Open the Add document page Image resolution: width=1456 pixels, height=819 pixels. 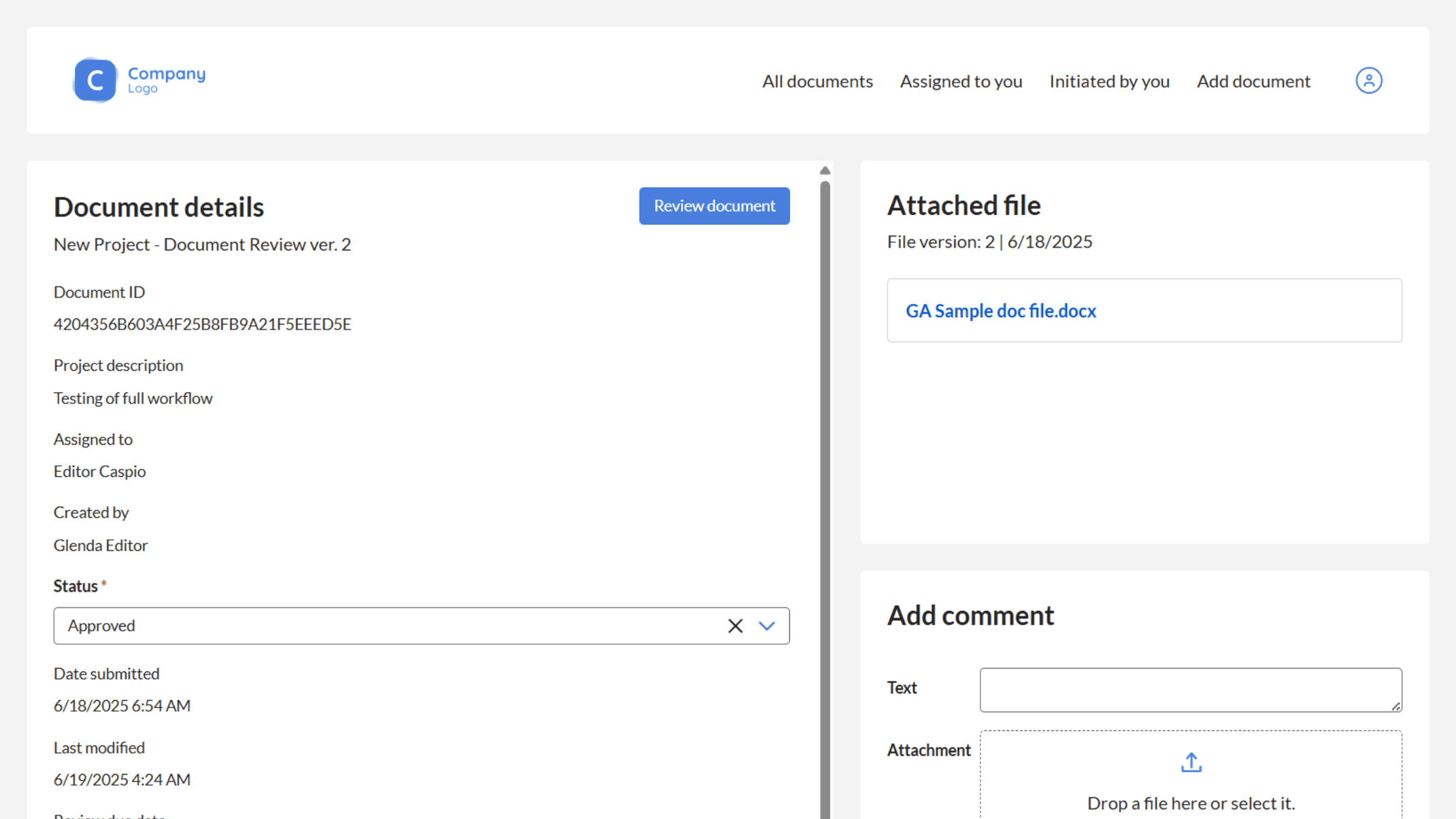[x=1253, y=81]
